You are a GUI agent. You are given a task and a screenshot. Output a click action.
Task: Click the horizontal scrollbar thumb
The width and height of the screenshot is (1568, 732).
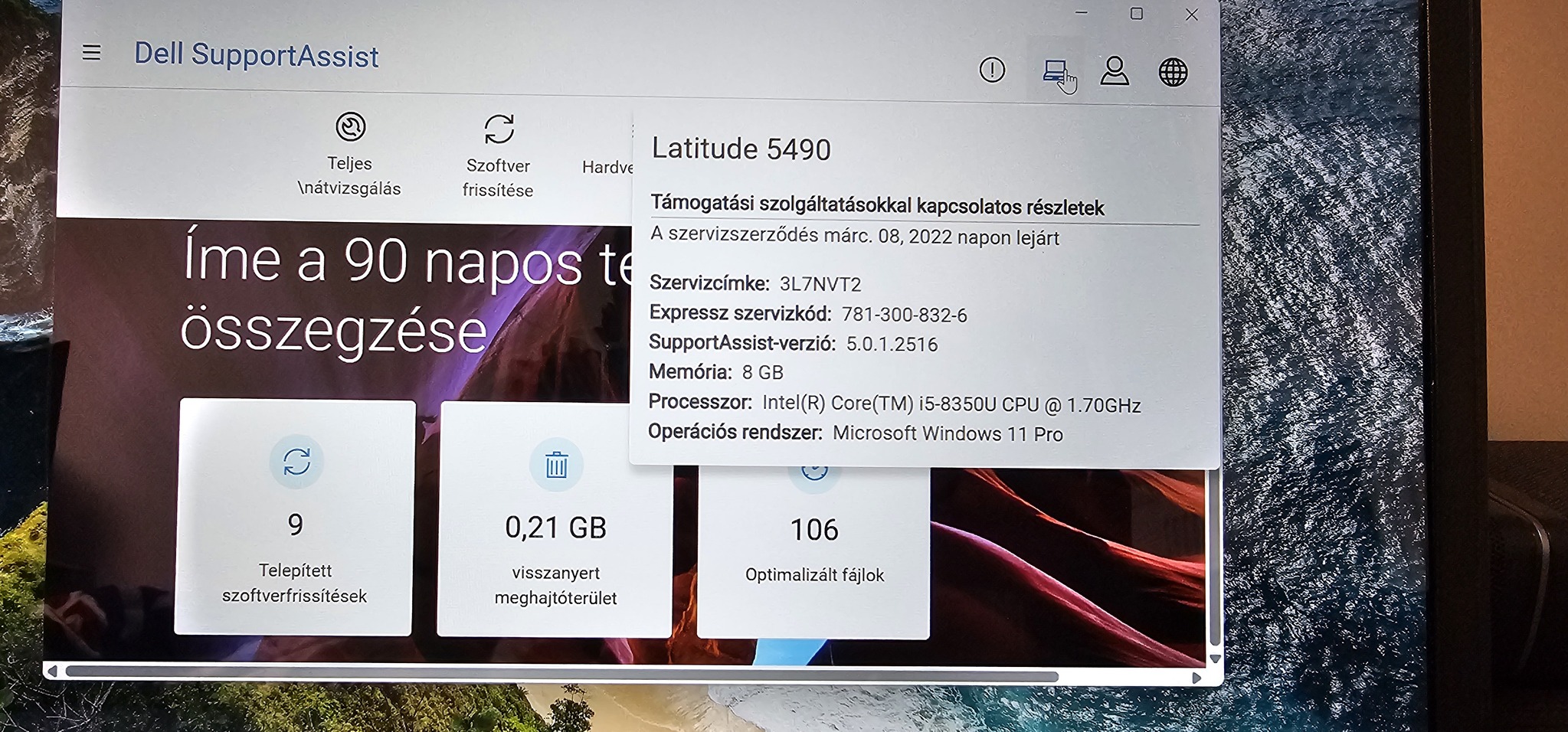561,675
